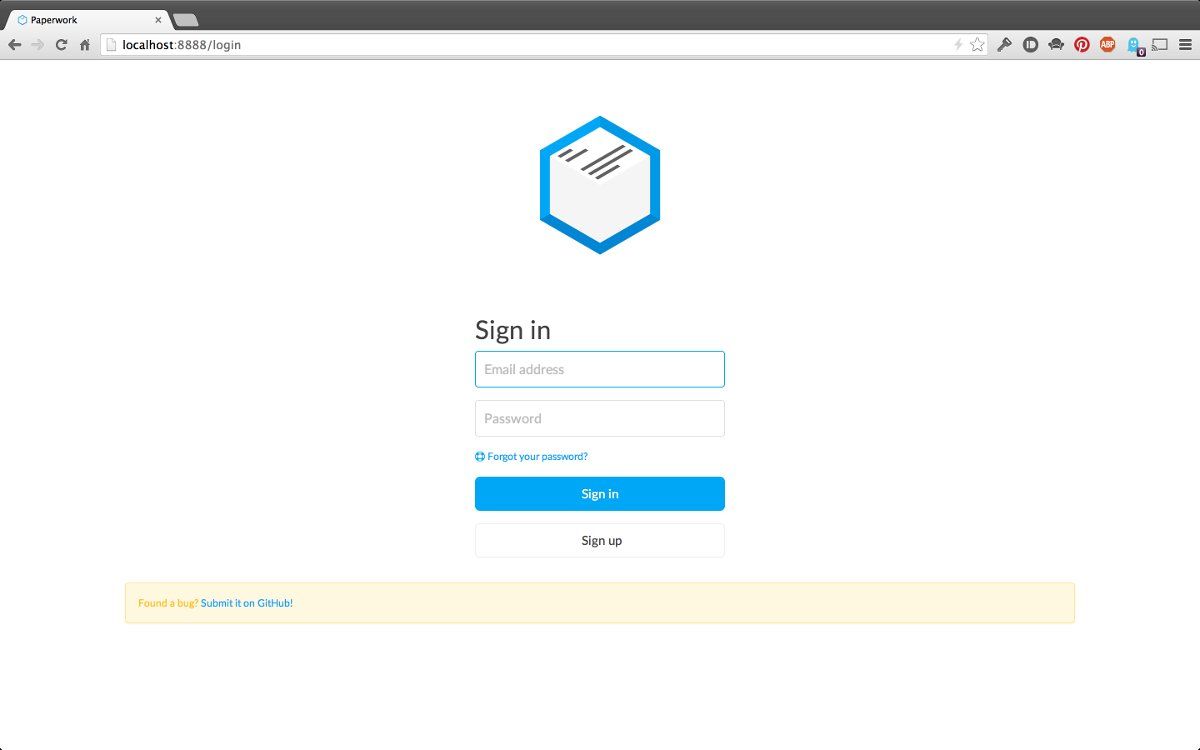This screenshot has height=750, width=1200.
Task: Click the Google Cast icon
Action: (1160, 45)
